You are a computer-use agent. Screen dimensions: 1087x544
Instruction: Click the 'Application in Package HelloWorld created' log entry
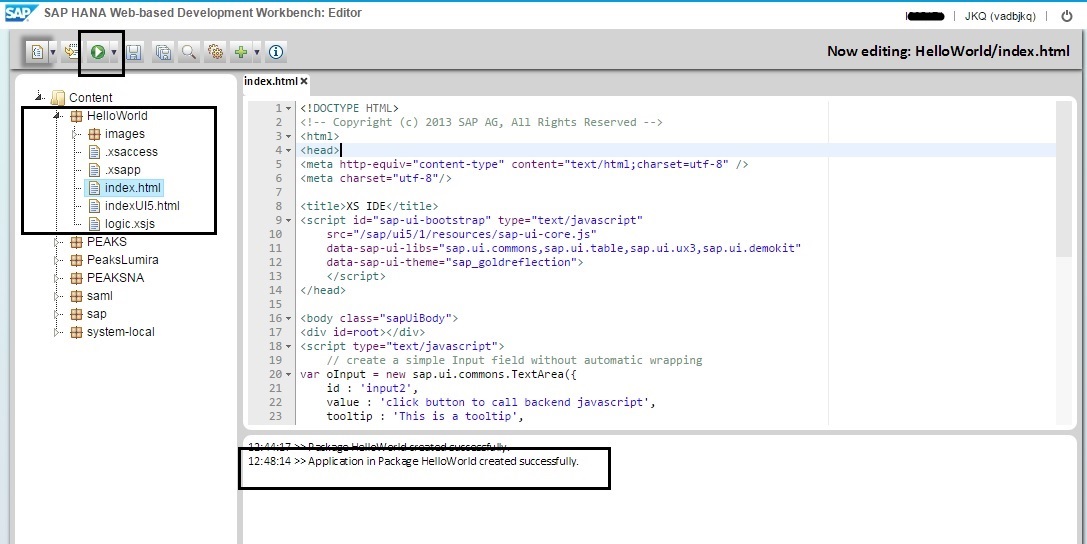(x=413, y=461)
